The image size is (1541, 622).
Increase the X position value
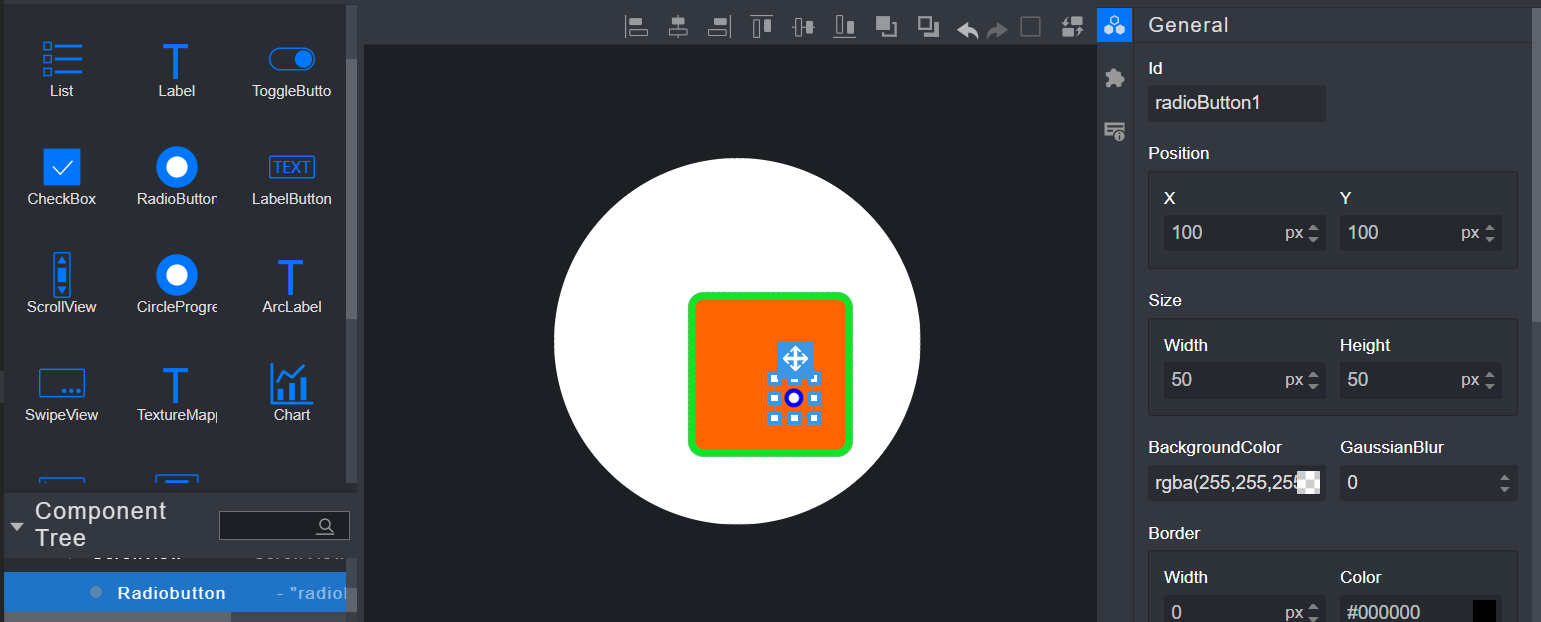[1314, 227]
